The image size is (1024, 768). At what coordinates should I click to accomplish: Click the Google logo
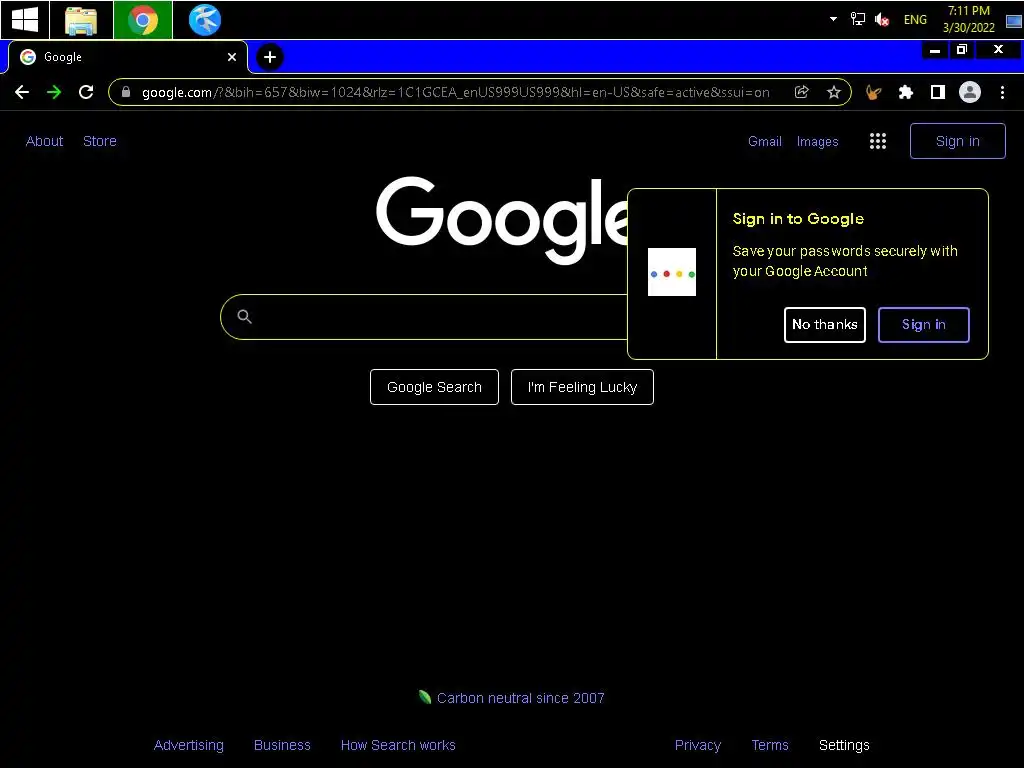click(502, 219)
